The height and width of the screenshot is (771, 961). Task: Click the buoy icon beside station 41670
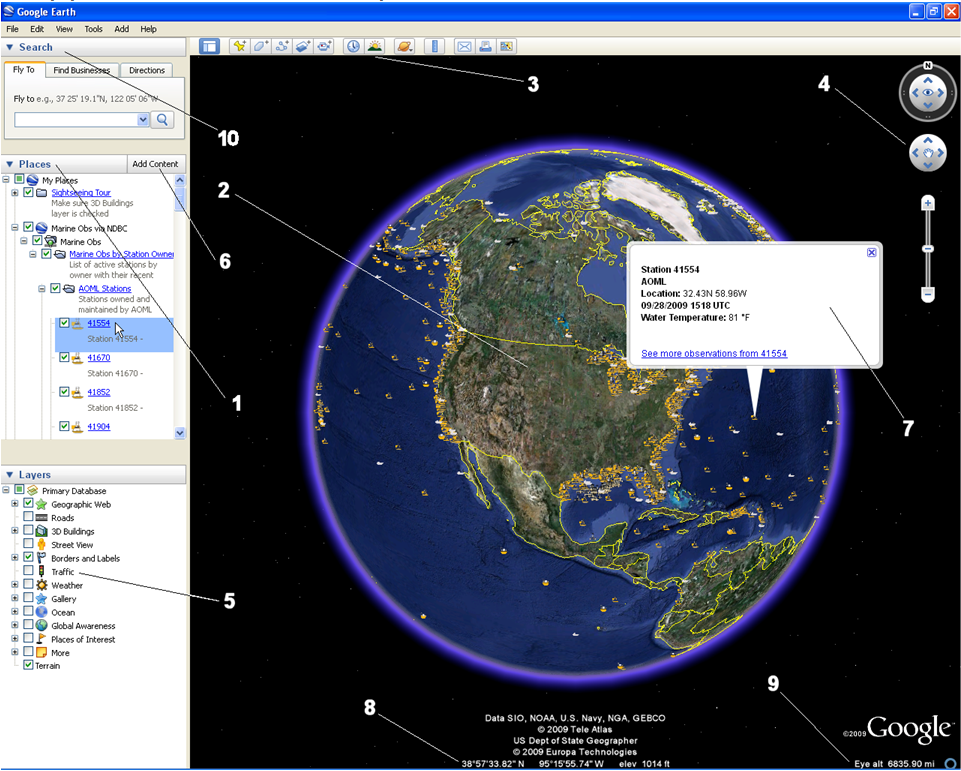78,358
